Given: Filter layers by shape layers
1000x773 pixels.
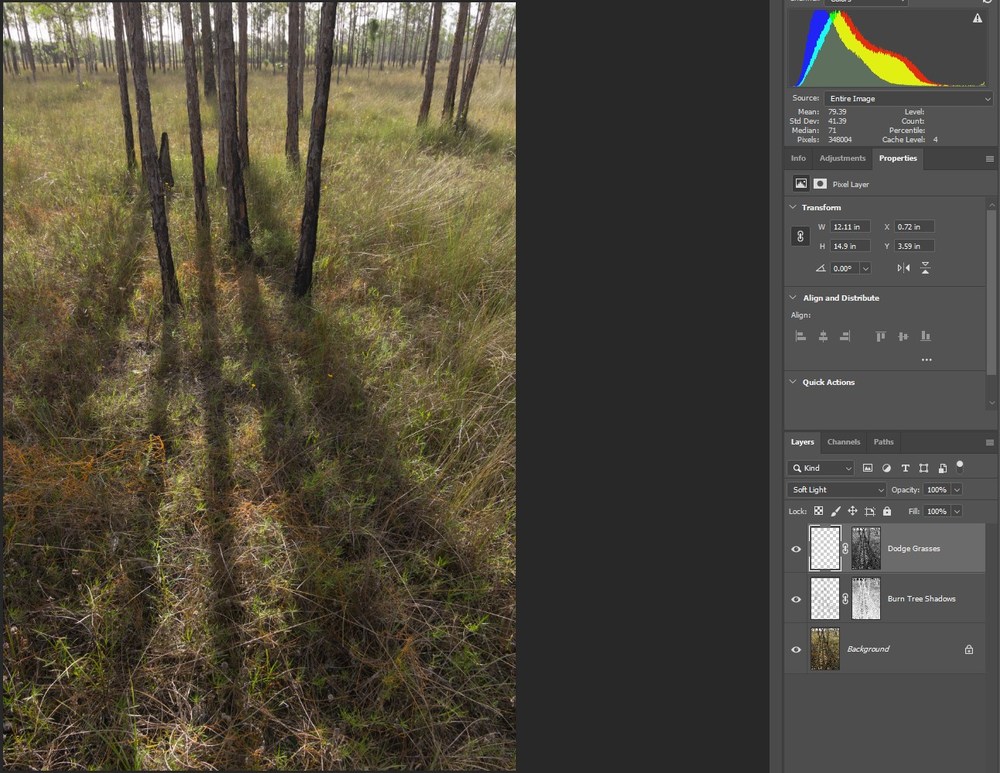Looking at the screenshot, I should click(923, 468).
